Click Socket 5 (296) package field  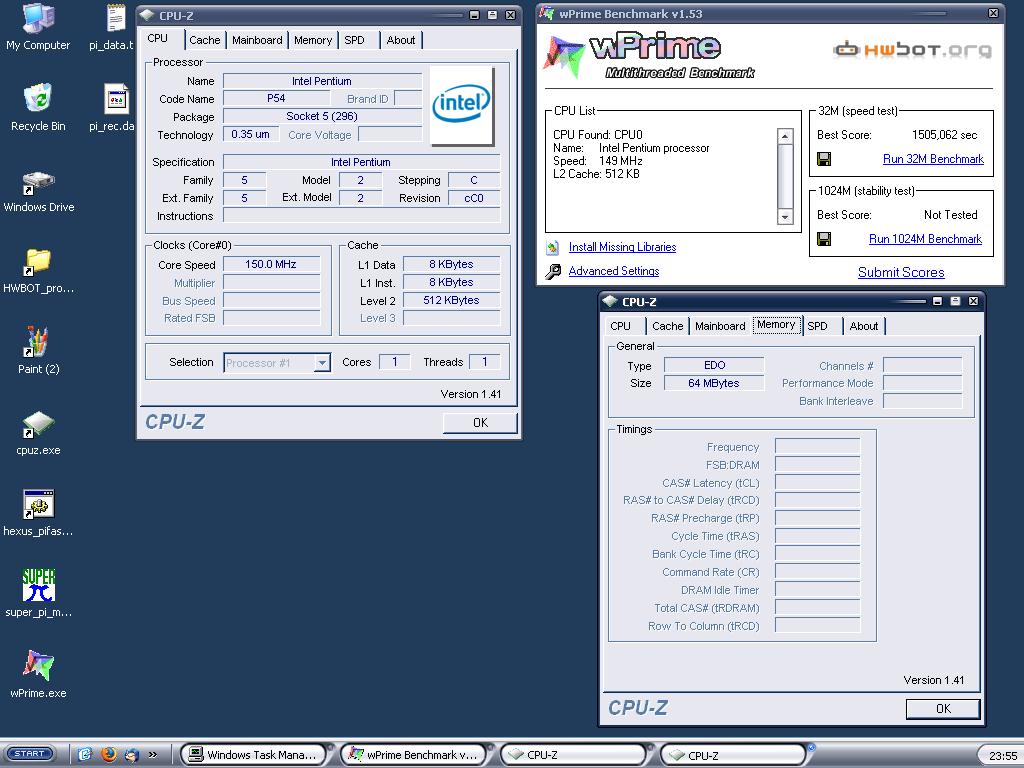pyautogui.click(x=323, y=116)
